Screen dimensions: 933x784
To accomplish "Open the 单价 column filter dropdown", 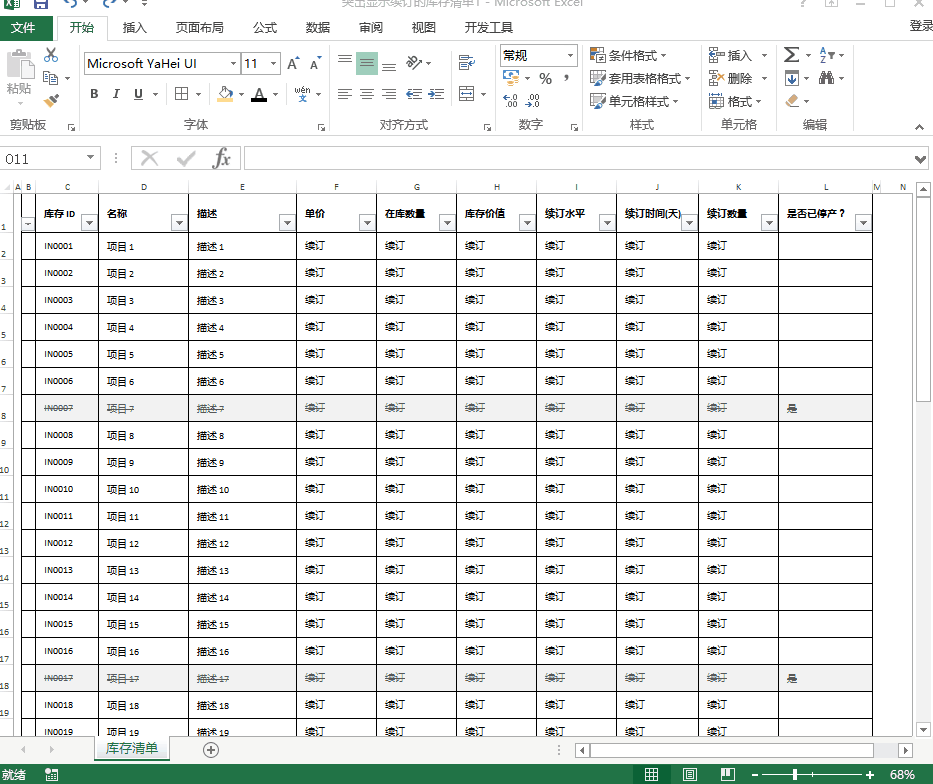I will pos(367,223).
